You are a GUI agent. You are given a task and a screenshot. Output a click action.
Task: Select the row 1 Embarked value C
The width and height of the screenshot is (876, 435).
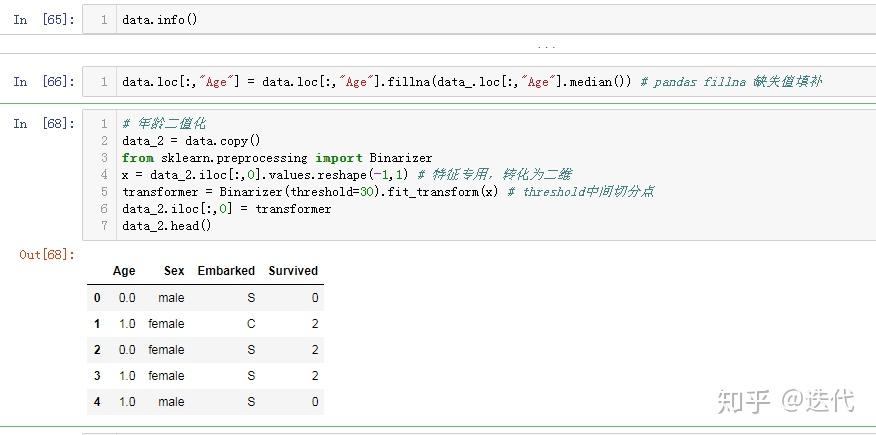[x=251, y=324]
